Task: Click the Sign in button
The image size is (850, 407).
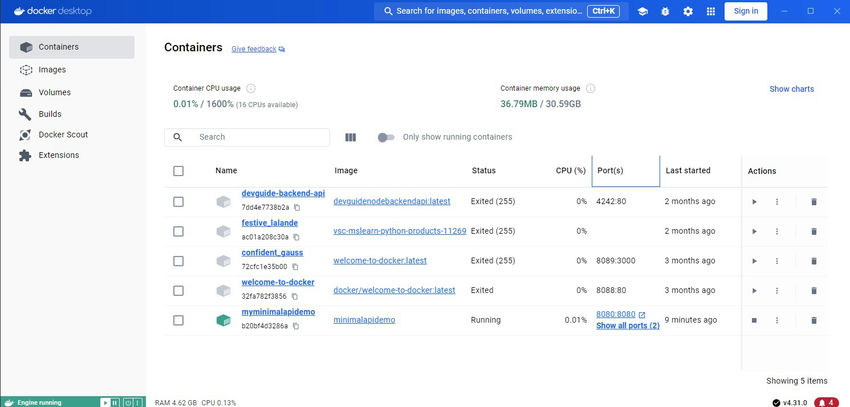Action: pos(746,11)
